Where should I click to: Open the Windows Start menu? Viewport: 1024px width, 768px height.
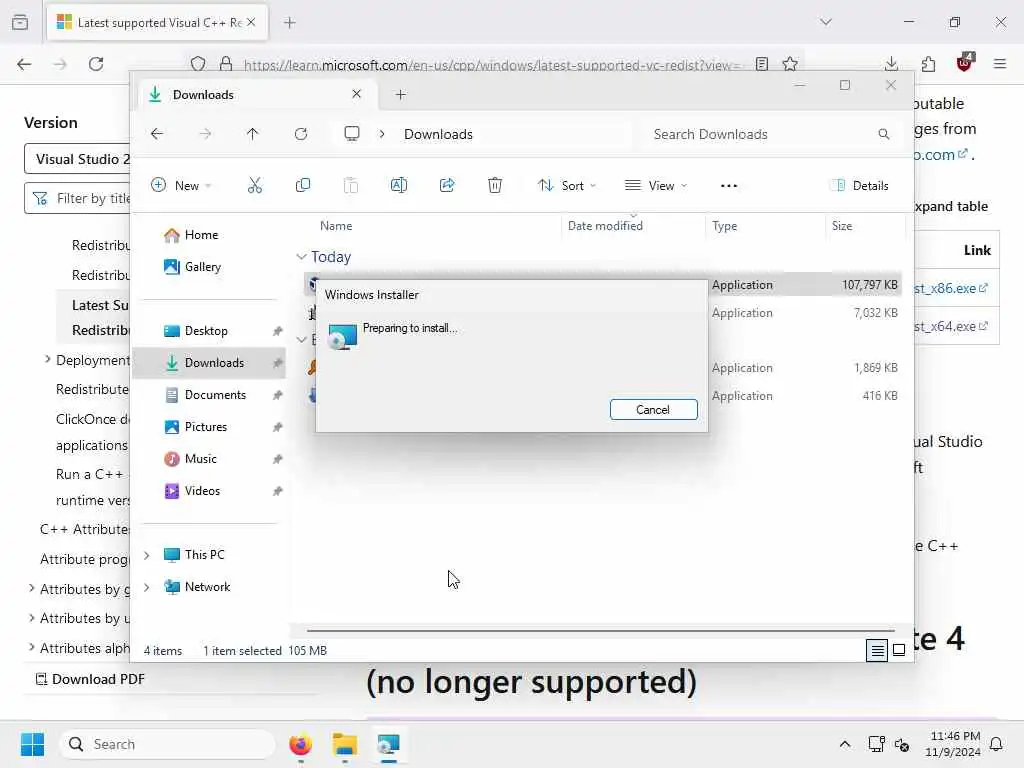pos(32,744)
